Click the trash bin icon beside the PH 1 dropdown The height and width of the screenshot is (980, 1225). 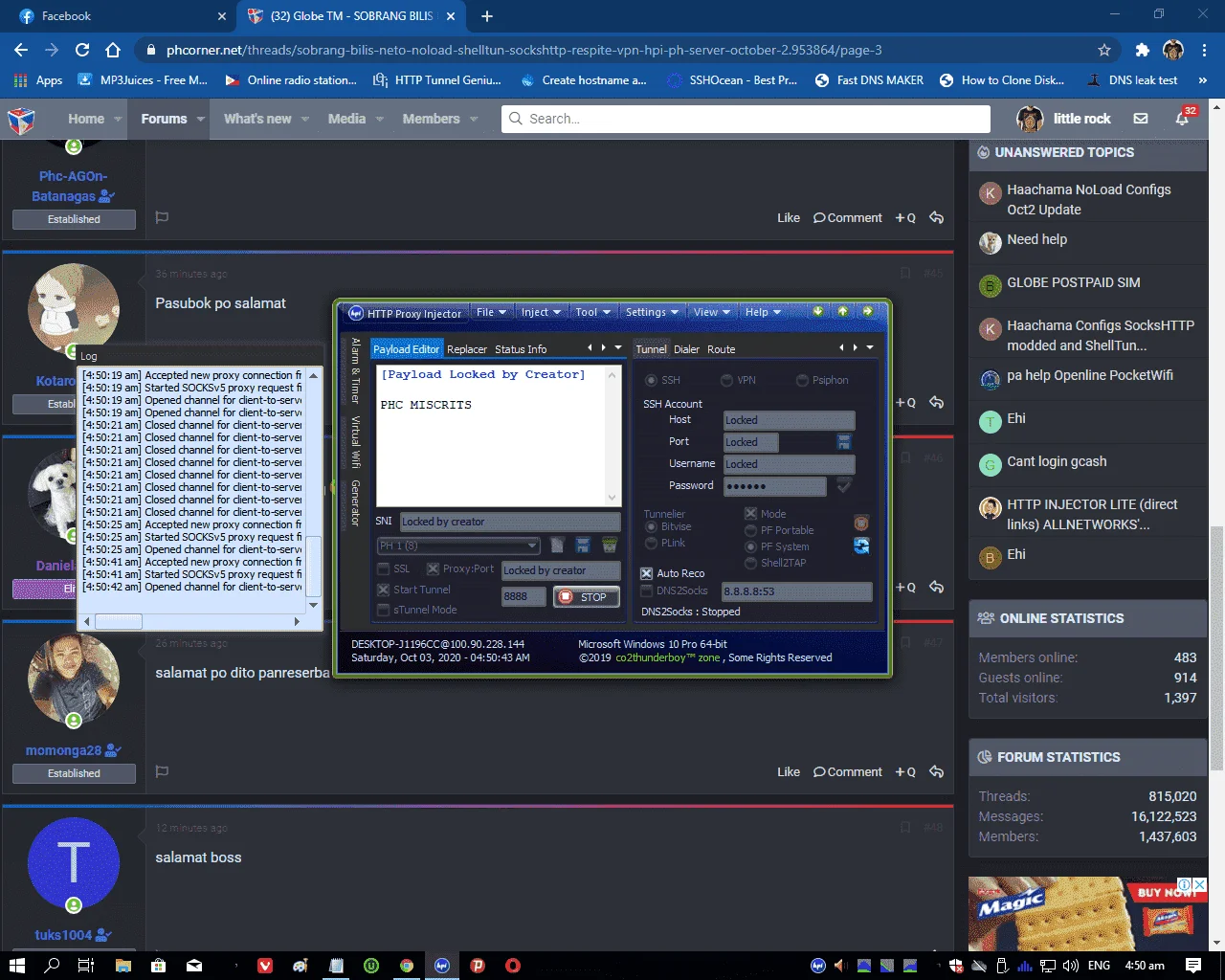click(x=610, y=546)
